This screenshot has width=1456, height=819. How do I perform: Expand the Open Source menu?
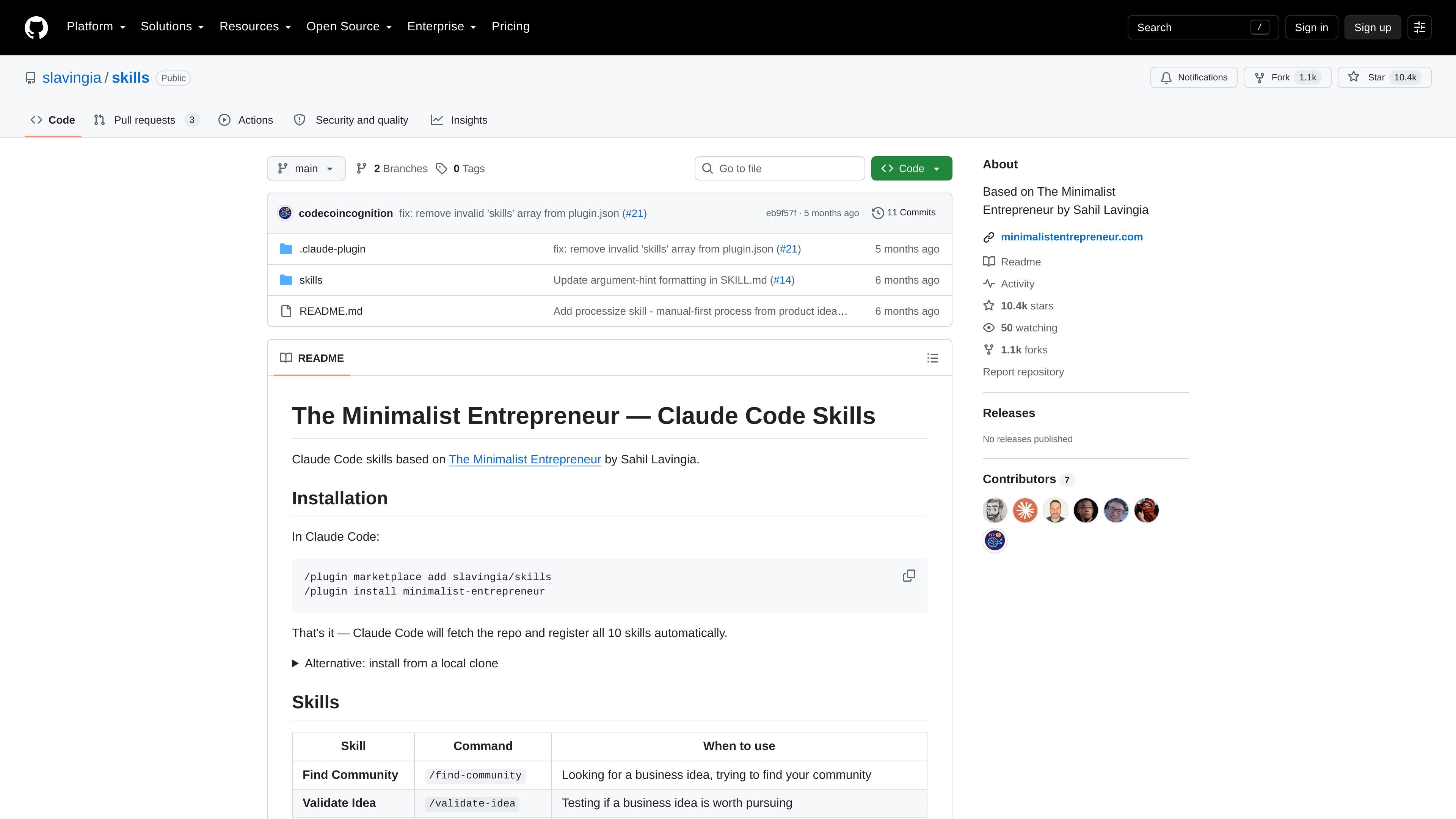coord(349,27)
